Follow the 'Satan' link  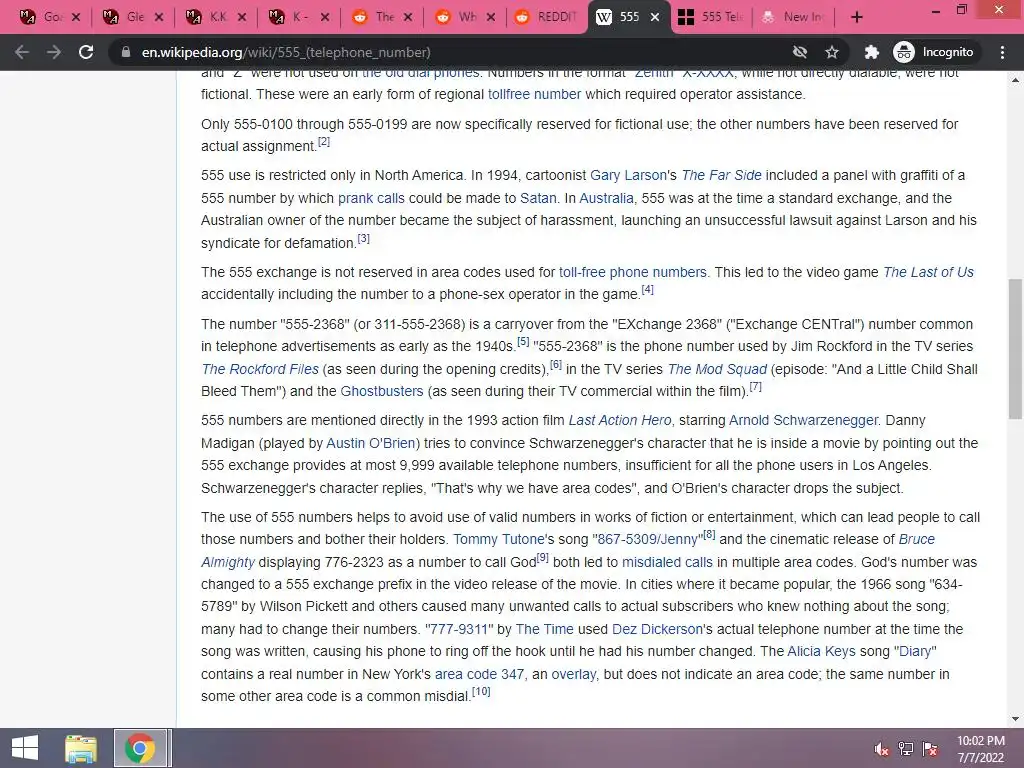pyautogui.click(x=538, y=199)
